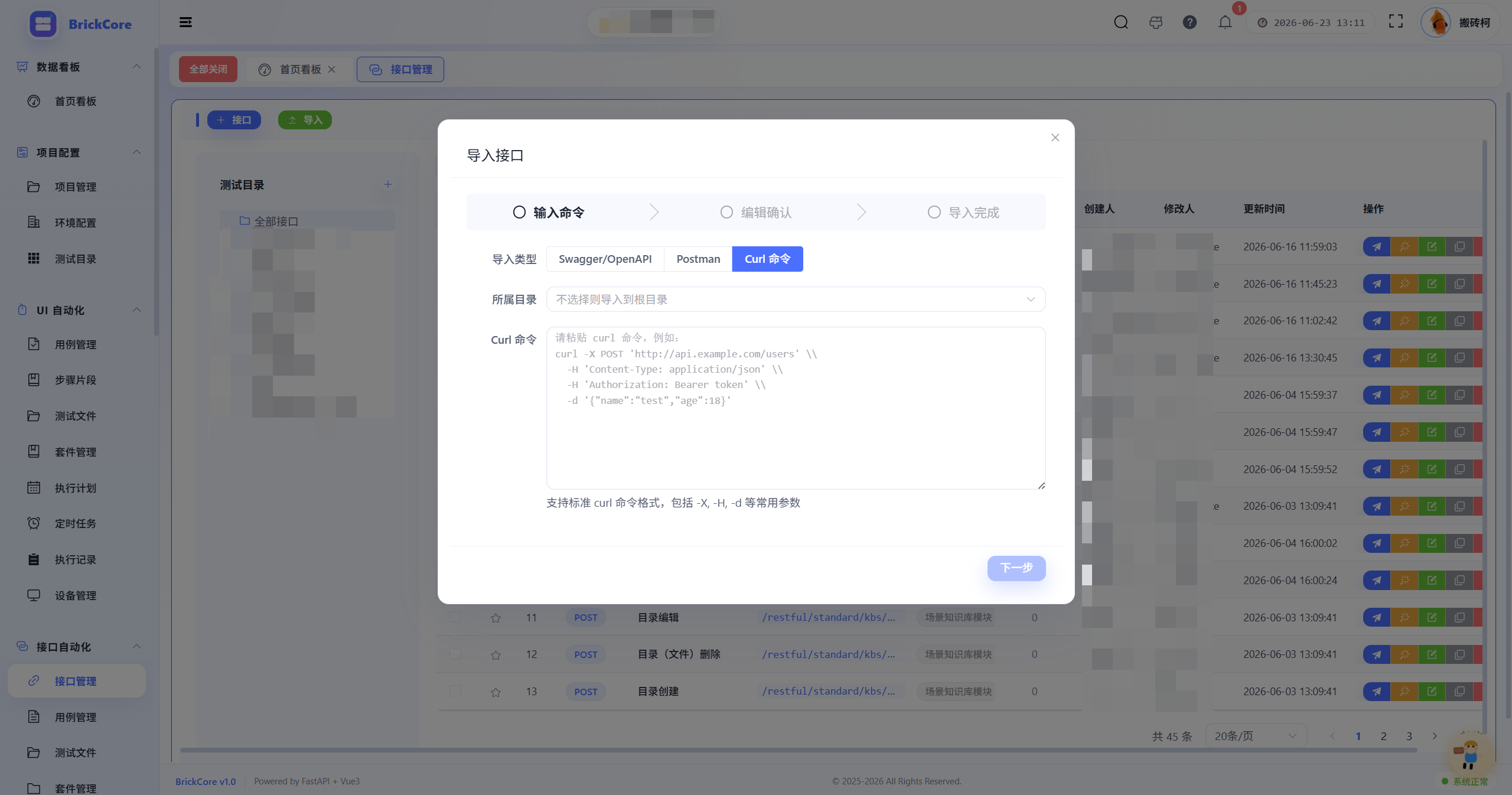The height and width of the screenshot is (795, 1512).
Task: Click the send icon in 11:59:03 row
Action: tap(1377, 247)
